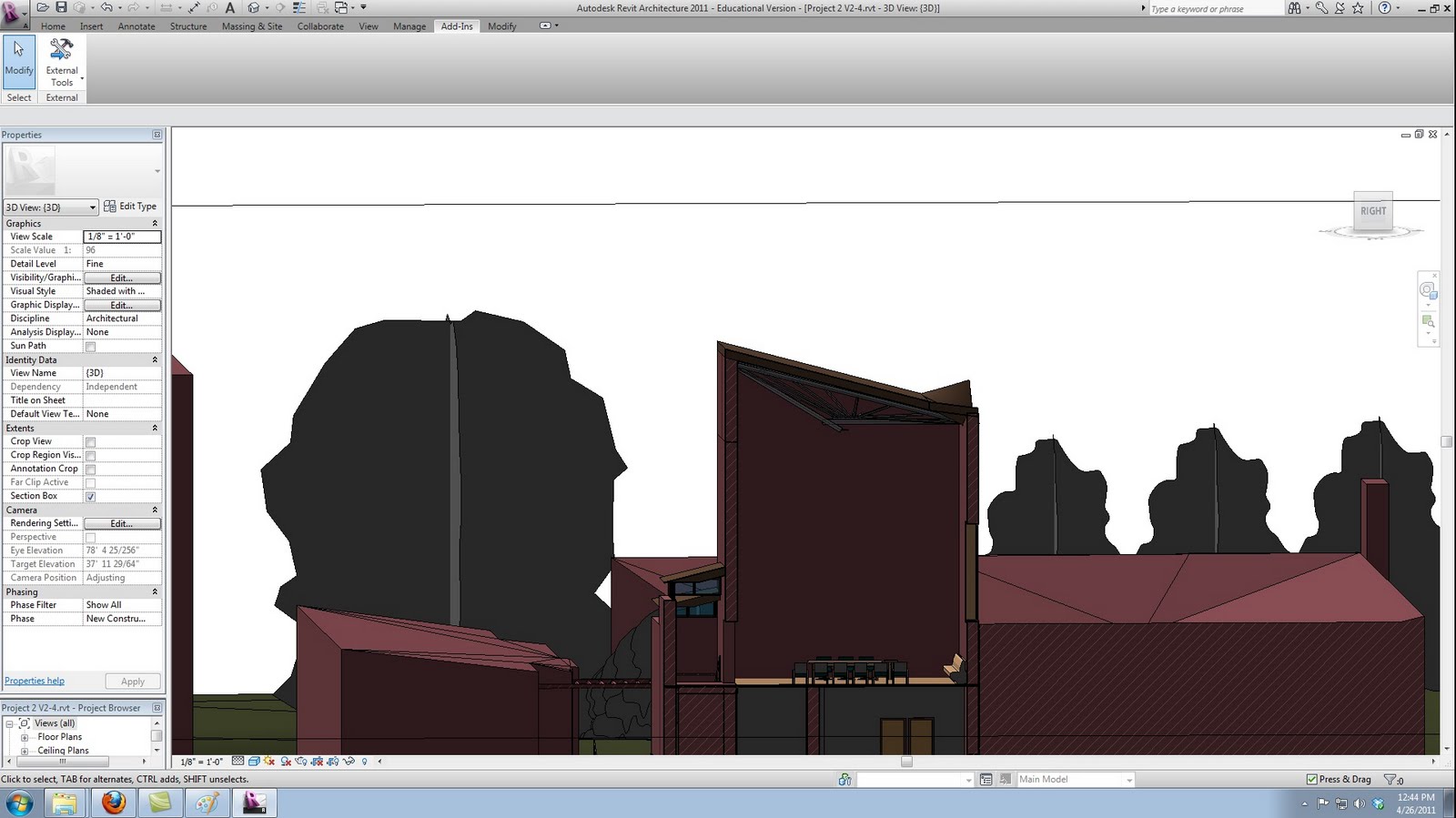Open the Home ribbon tab
The height and width of the screenshot is (818, 1456).
(53, 26)
